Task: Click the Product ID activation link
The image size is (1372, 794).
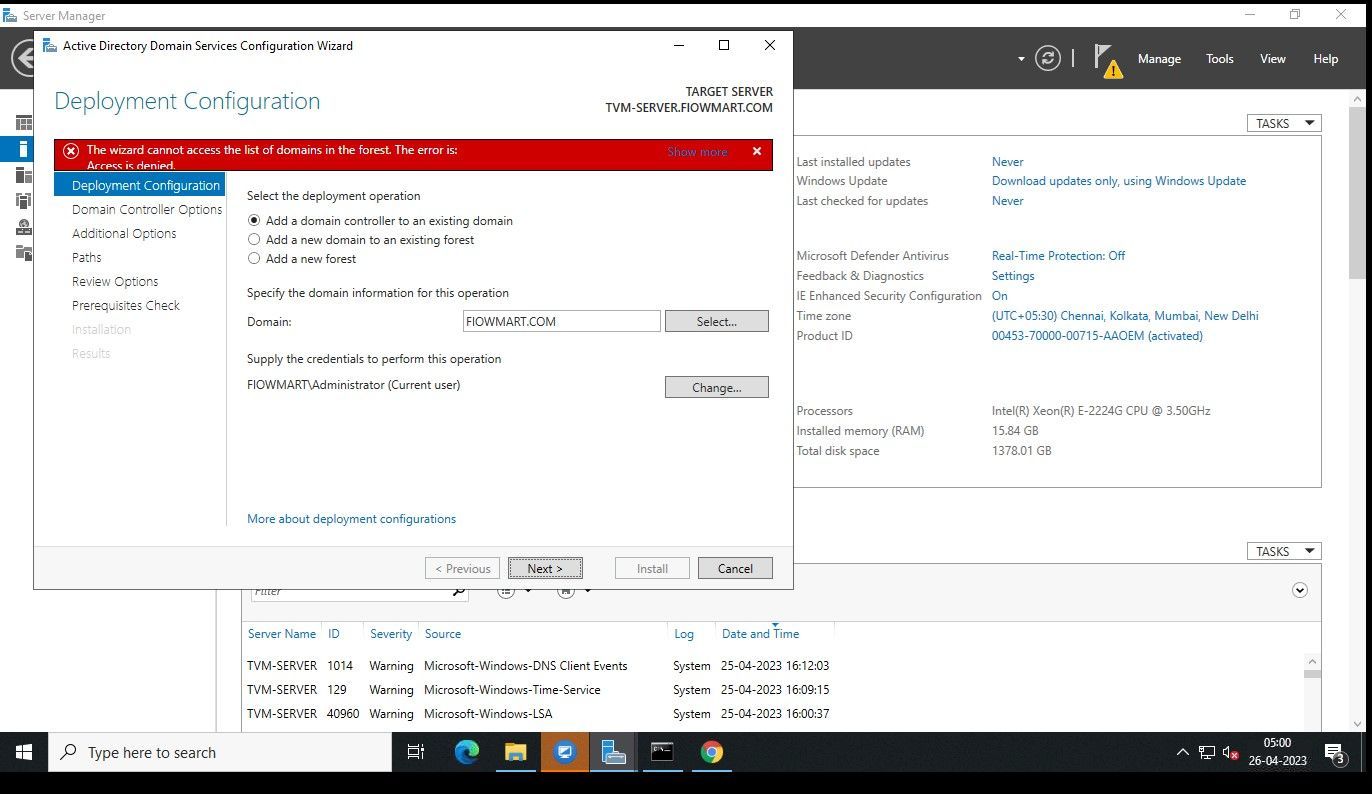Action: (1097, 336)
